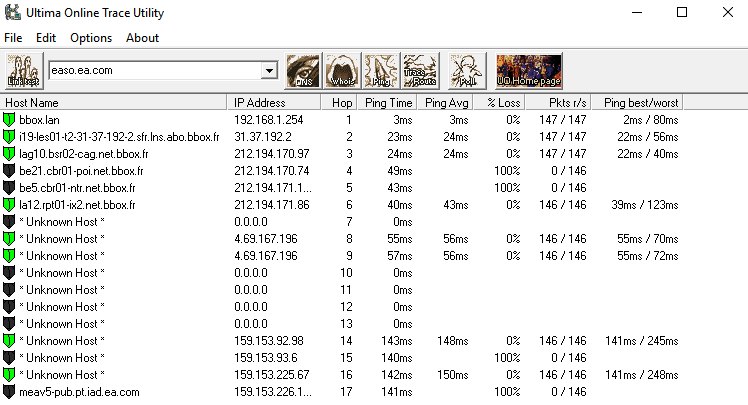Select host be21.cbr01-poi.net.bbox.fr
Viewport: 748px width, 405px height.
tap(81, 171)
